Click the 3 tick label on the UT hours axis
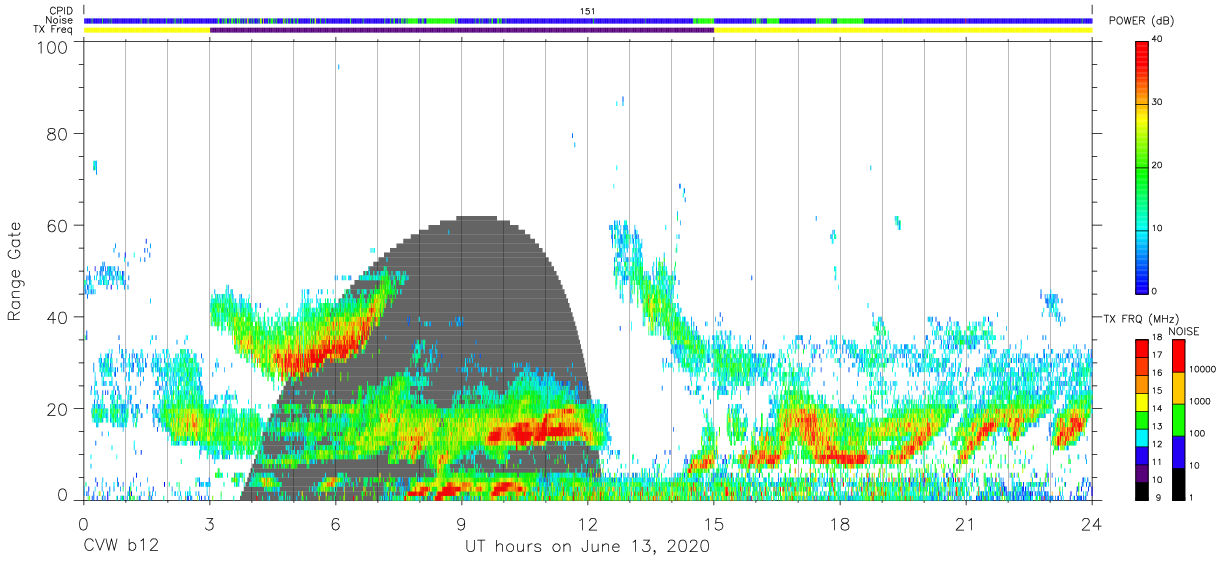This screenshot has width=1228, height=567. [209, 524]
